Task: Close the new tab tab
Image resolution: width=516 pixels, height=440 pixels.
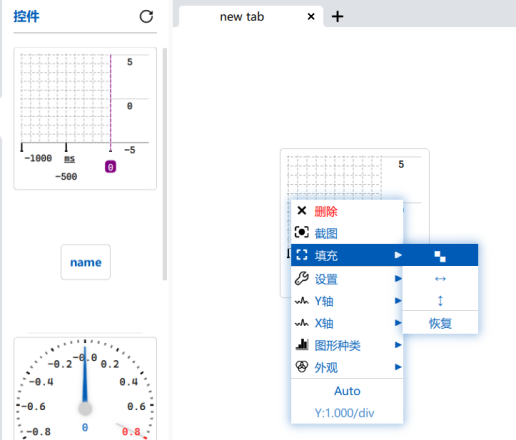Action: (311, 16)
